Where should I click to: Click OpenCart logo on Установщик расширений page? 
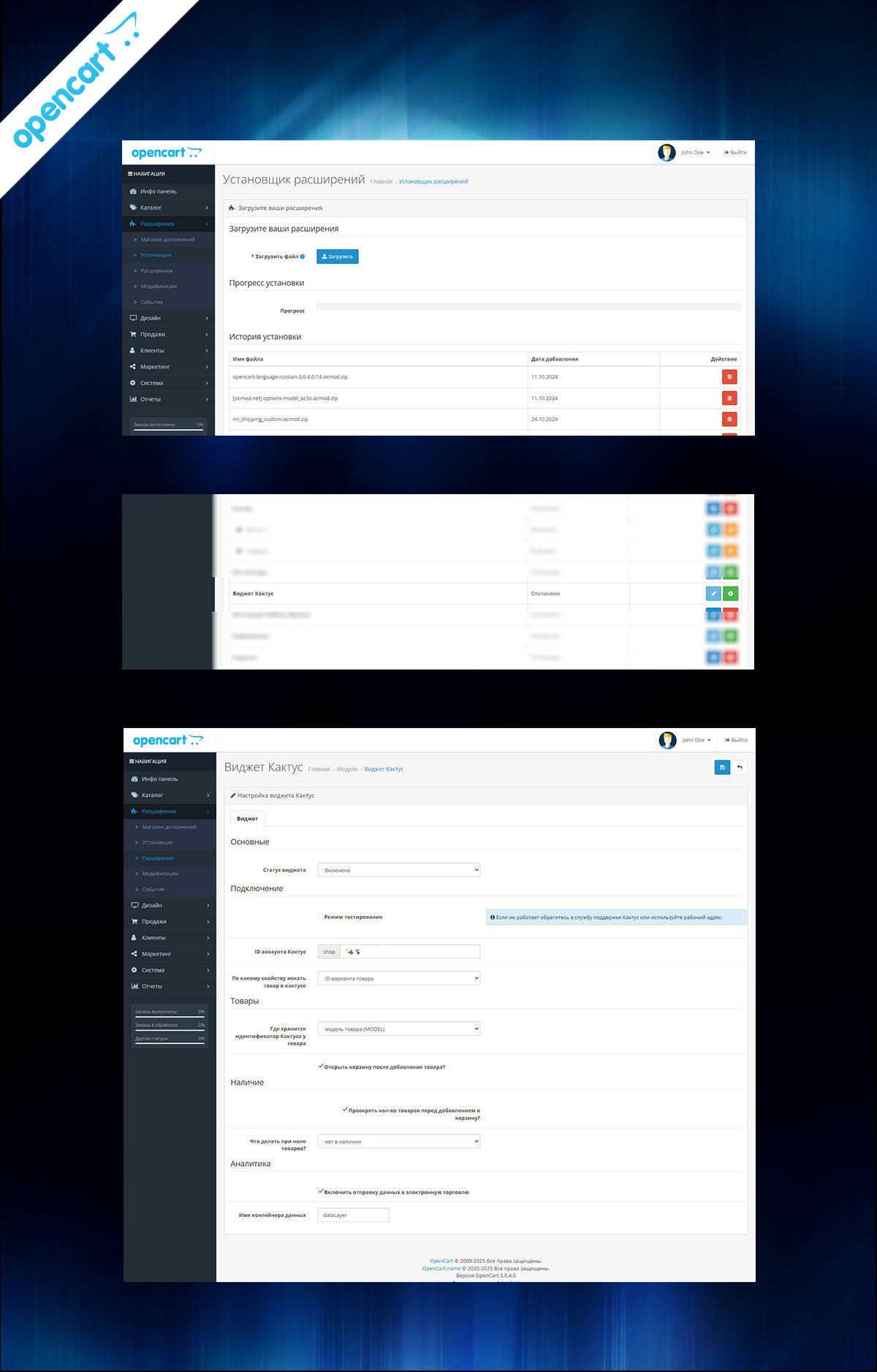[x=166, y=153]
